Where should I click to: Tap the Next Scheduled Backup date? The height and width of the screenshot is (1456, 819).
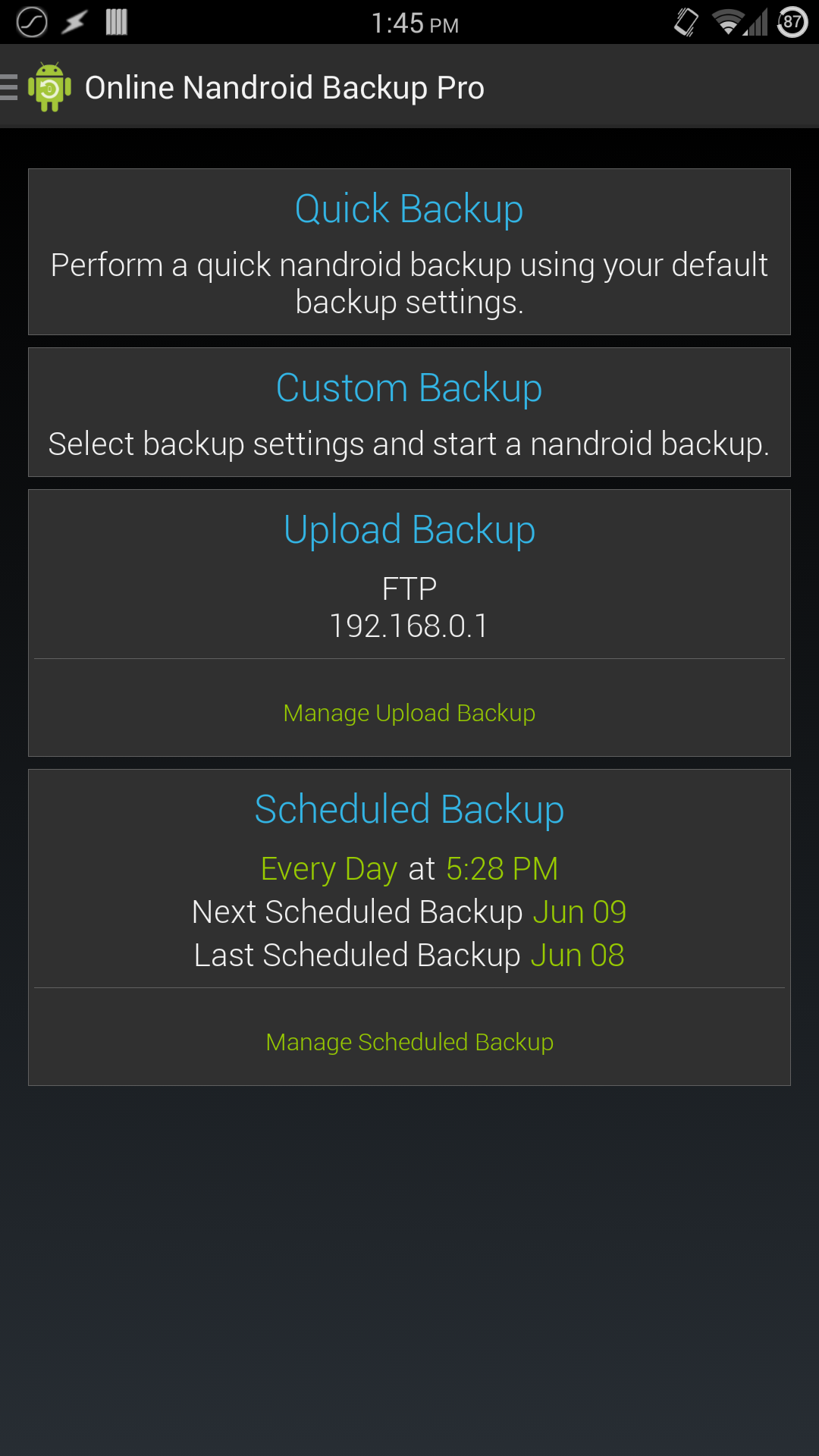pos(579,912)
